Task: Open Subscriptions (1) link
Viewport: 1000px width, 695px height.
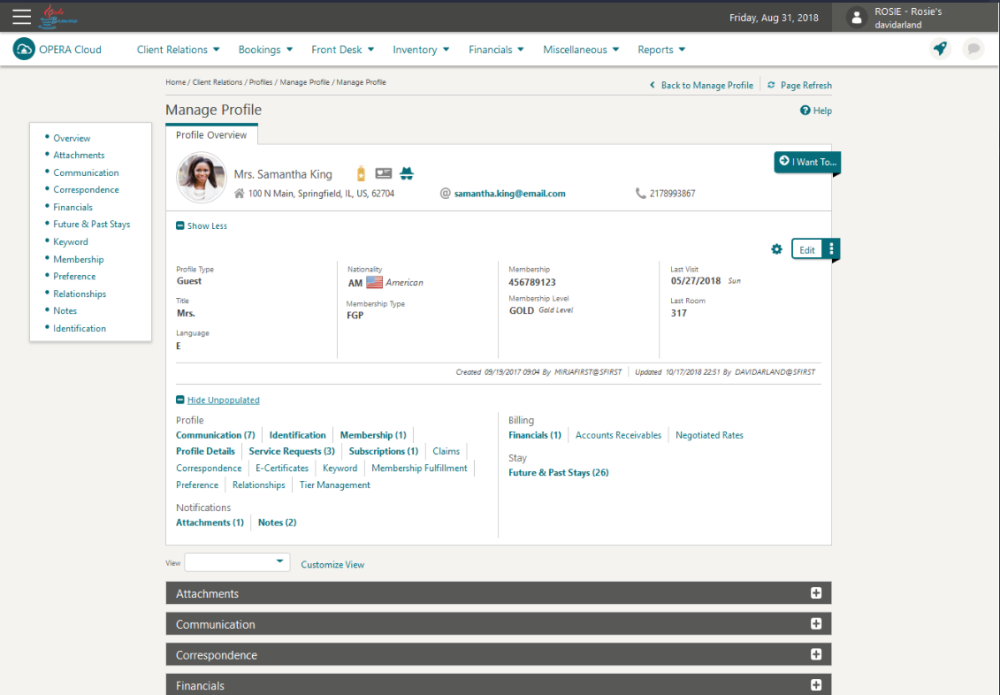Action: [x=383, y=451]
